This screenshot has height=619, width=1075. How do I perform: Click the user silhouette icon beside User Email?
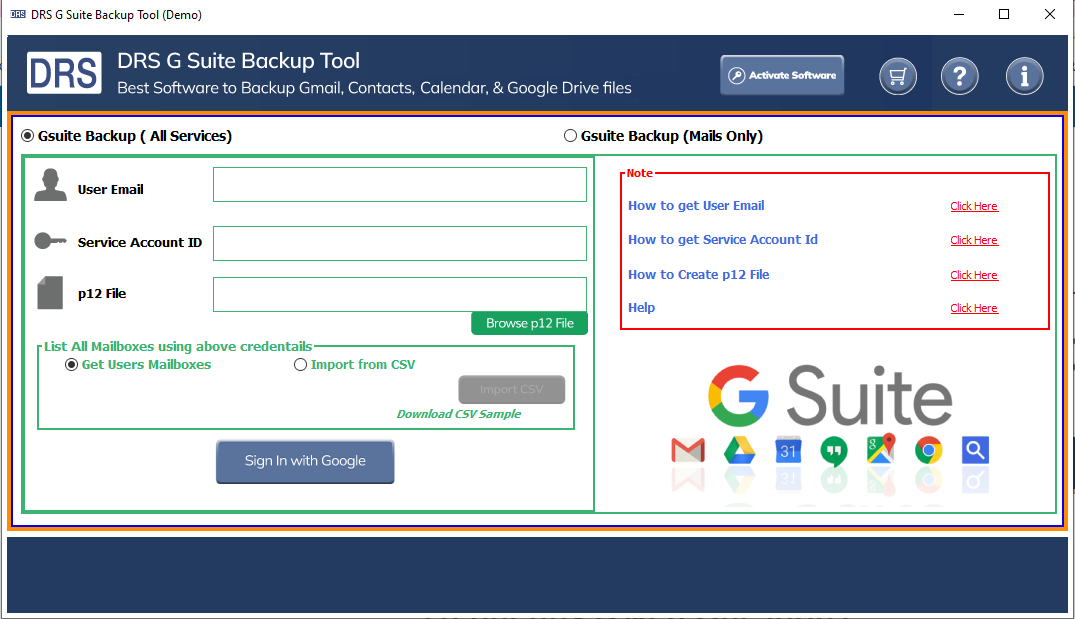coord(51,184)
